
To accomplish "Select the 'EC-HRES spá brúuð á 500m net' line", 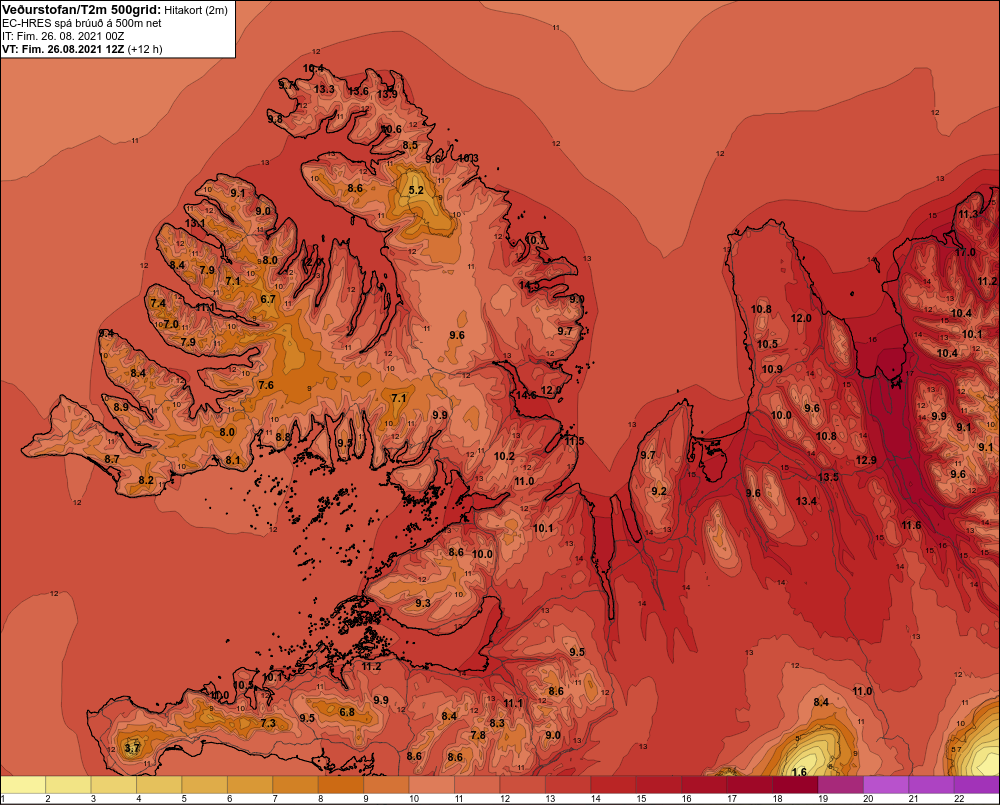I will 82,23.
